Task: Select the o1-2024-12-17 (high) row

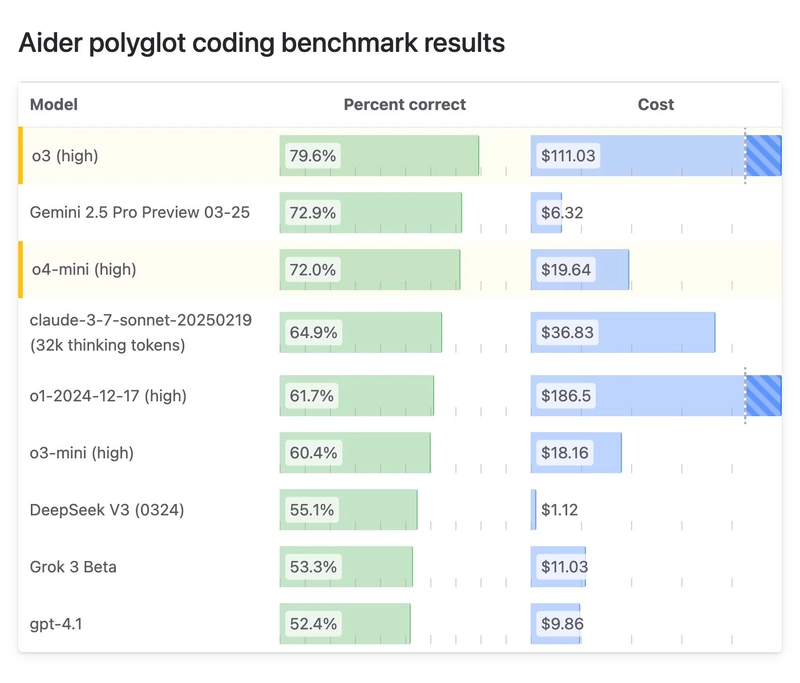Action: pyautogui.click(x=400, y=396)
